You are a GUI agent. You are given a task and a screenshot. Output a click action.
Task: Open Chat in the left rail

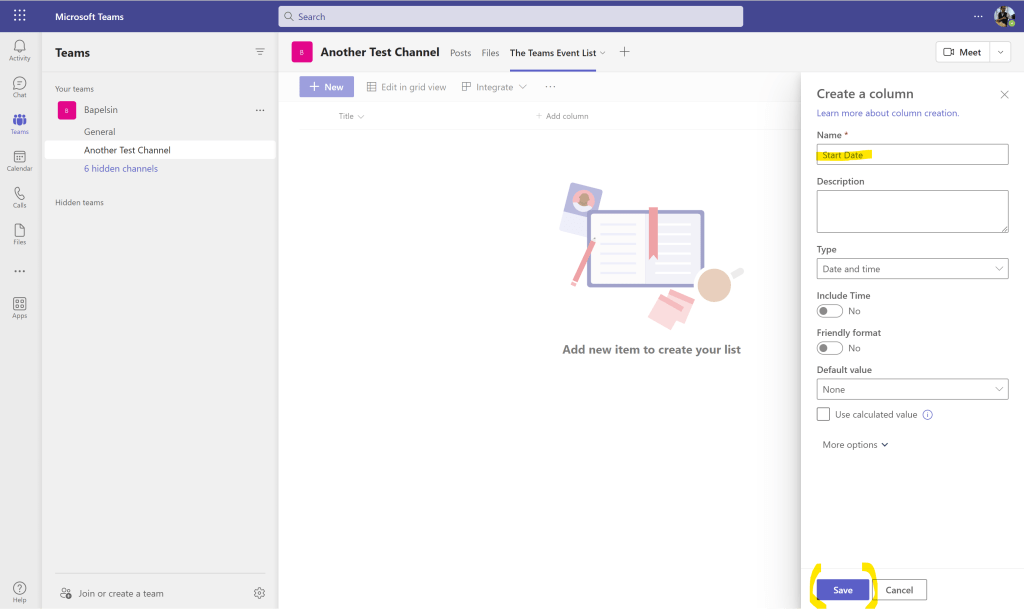20,87
